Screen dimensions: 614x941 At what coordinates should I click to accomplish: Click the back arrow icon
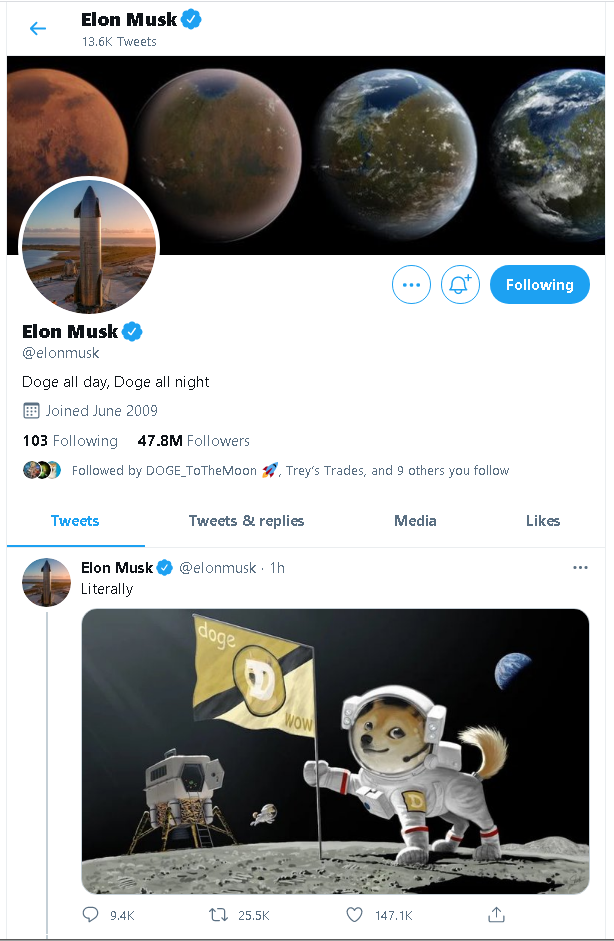point(38,29)
